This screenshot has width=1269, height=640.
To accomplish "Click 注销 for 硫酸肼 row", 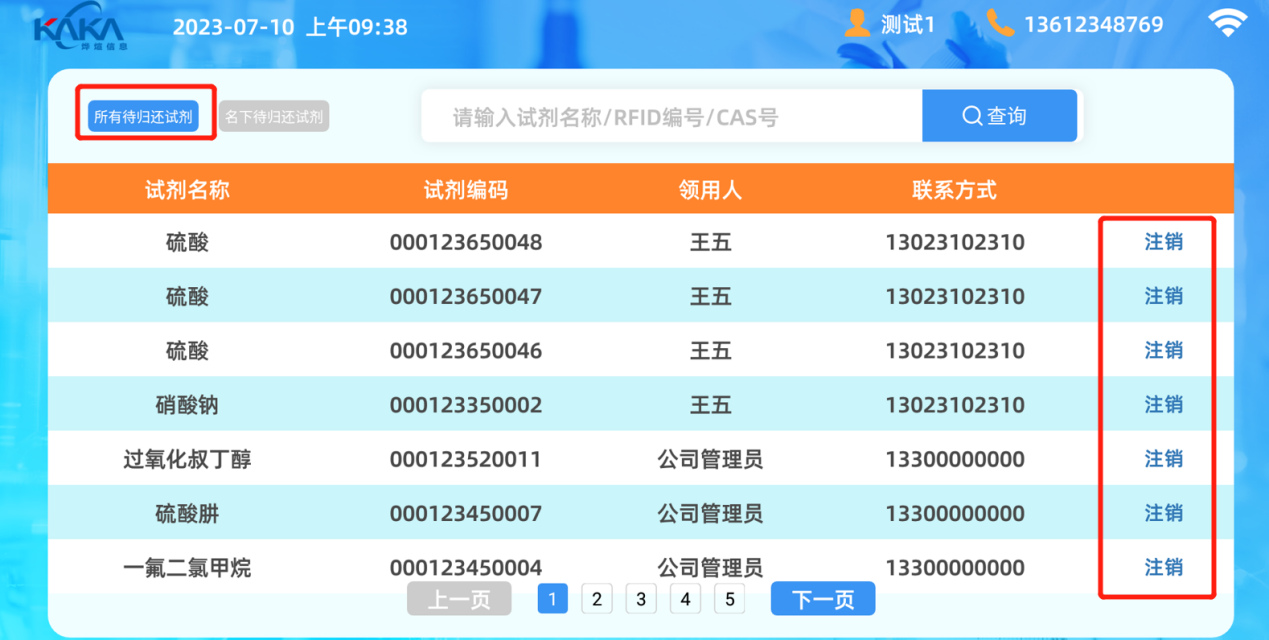I will (1163, 513).
